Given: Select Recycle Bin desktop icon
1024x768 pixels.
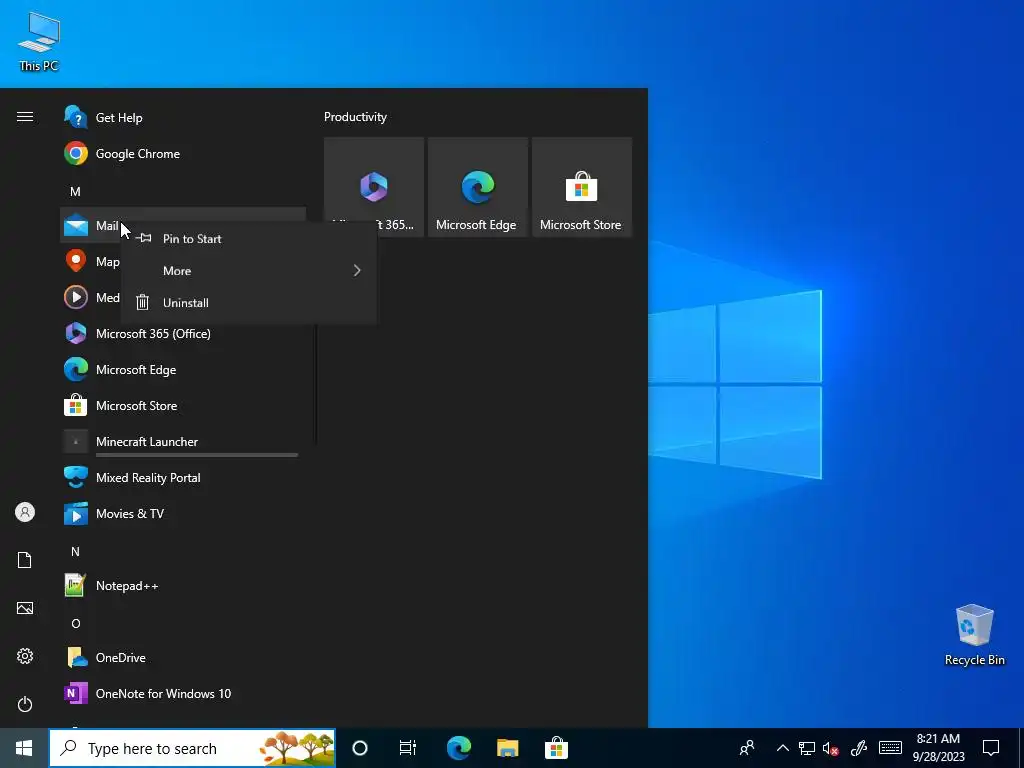Looking at the screenshot, I should coord(974,635).
